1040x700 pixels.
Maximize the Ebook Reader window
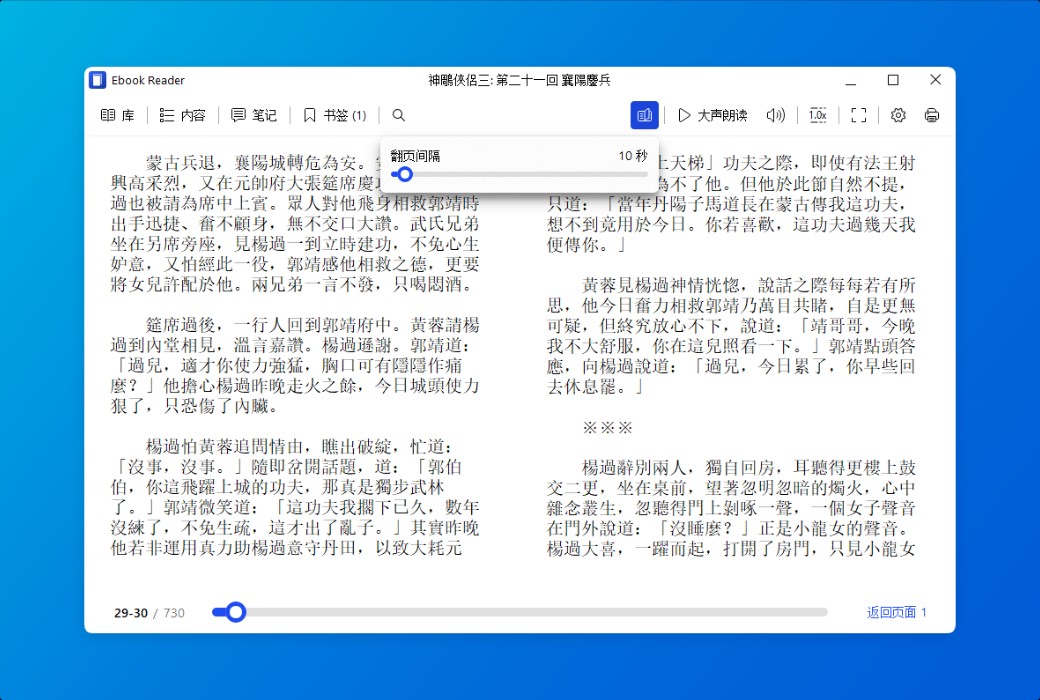pyautogui.click(x=893, y=80)
